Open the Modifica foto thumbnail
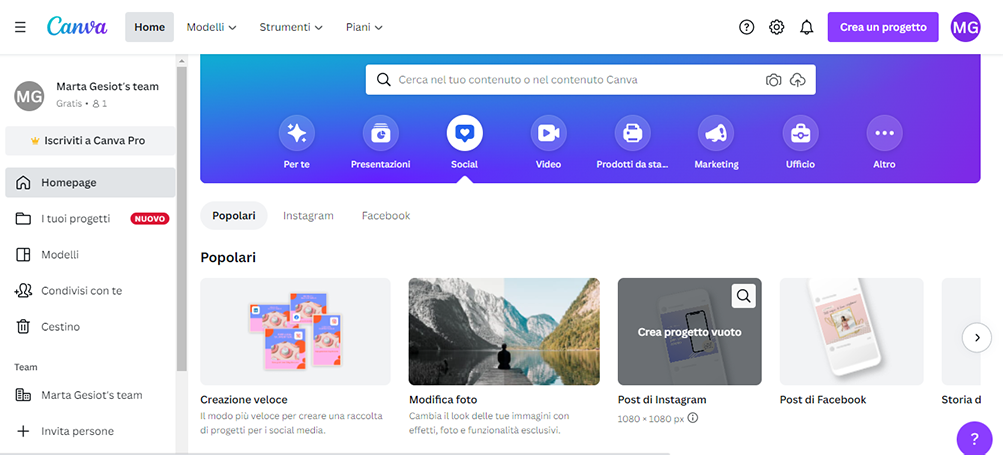 tap(504, 331)
